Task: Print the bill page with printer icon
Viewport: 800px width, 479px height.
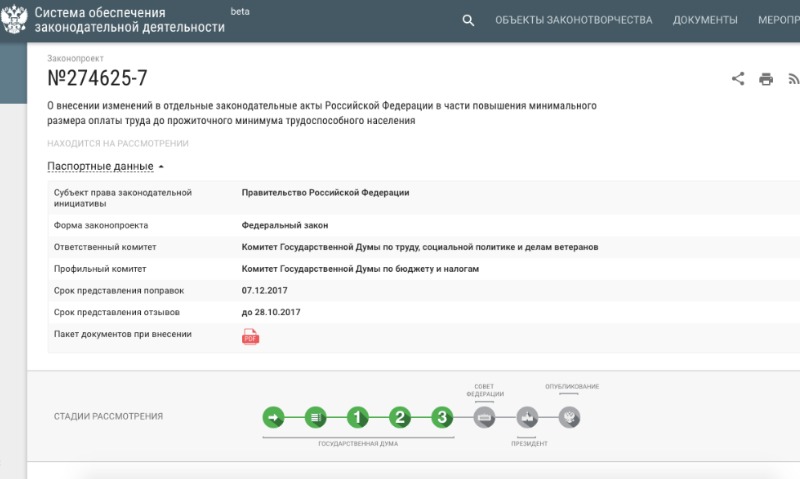Action: (766, 79)
